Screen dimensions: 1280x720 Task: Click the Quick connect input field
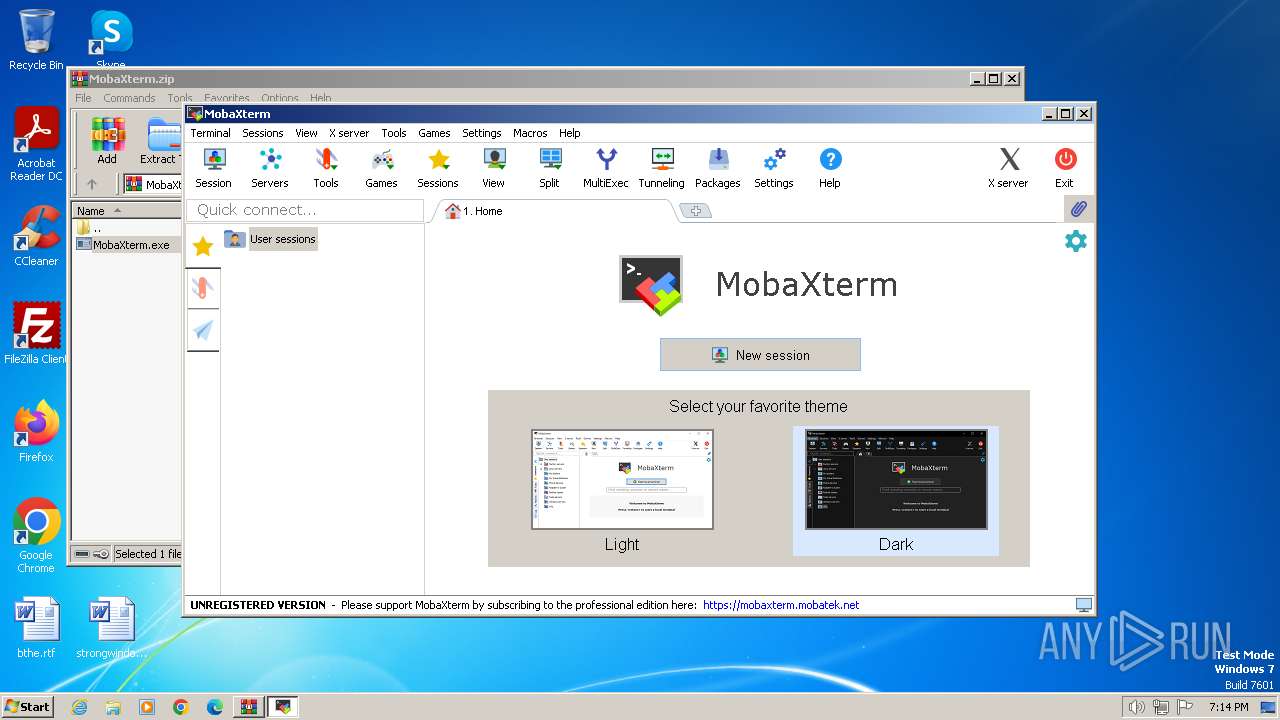pyautogui.click(x=305, y=210)
